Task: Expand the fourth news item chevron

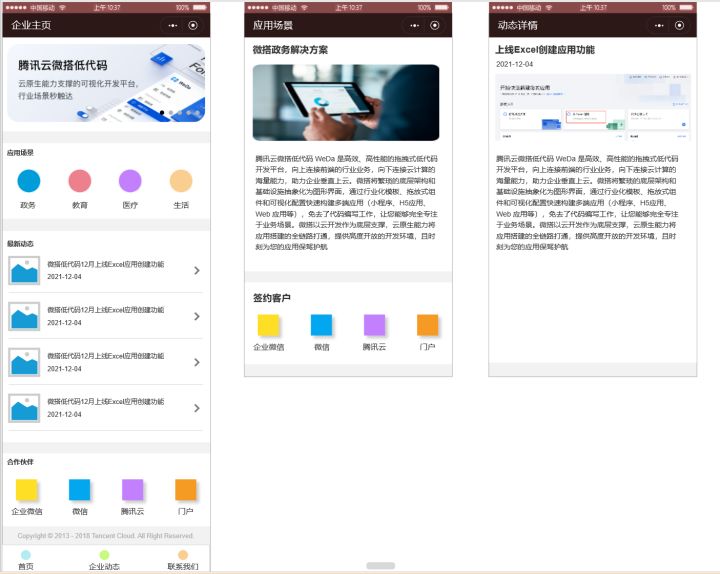Action: tap(197, 408)
